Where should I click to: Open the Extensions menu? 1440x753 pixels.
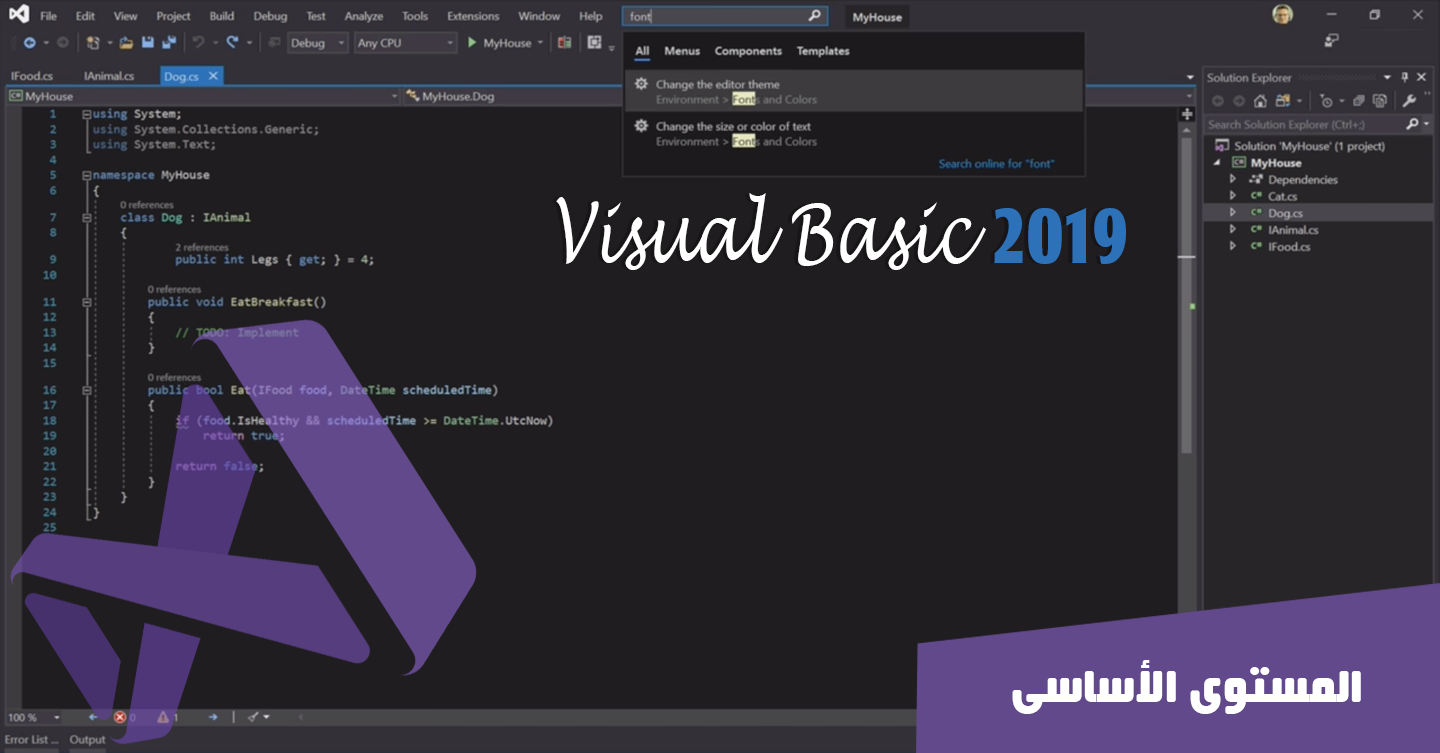tap(473, 16)
